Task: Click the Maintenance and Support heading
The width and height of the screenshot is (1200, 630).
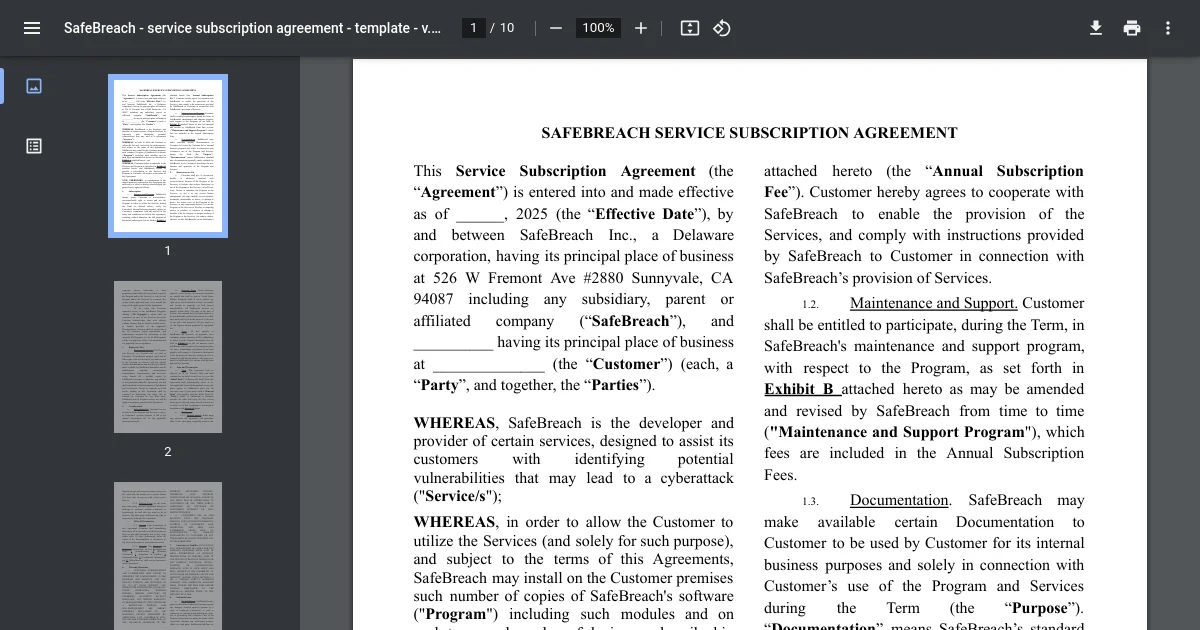Action: point(934,303)
